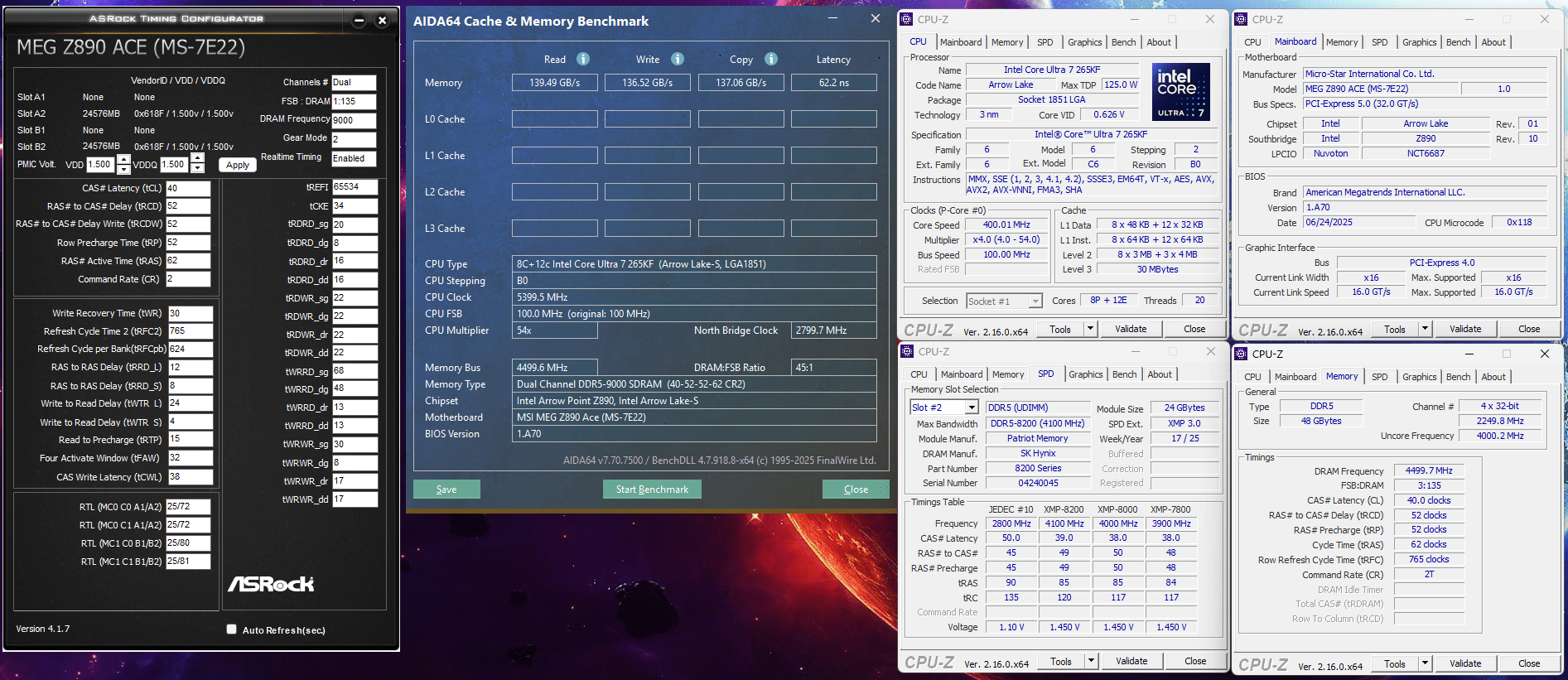Click the info icon next to Read
Image resolution: width=1568 pixels, height=680 pixels.
[583, 59]
